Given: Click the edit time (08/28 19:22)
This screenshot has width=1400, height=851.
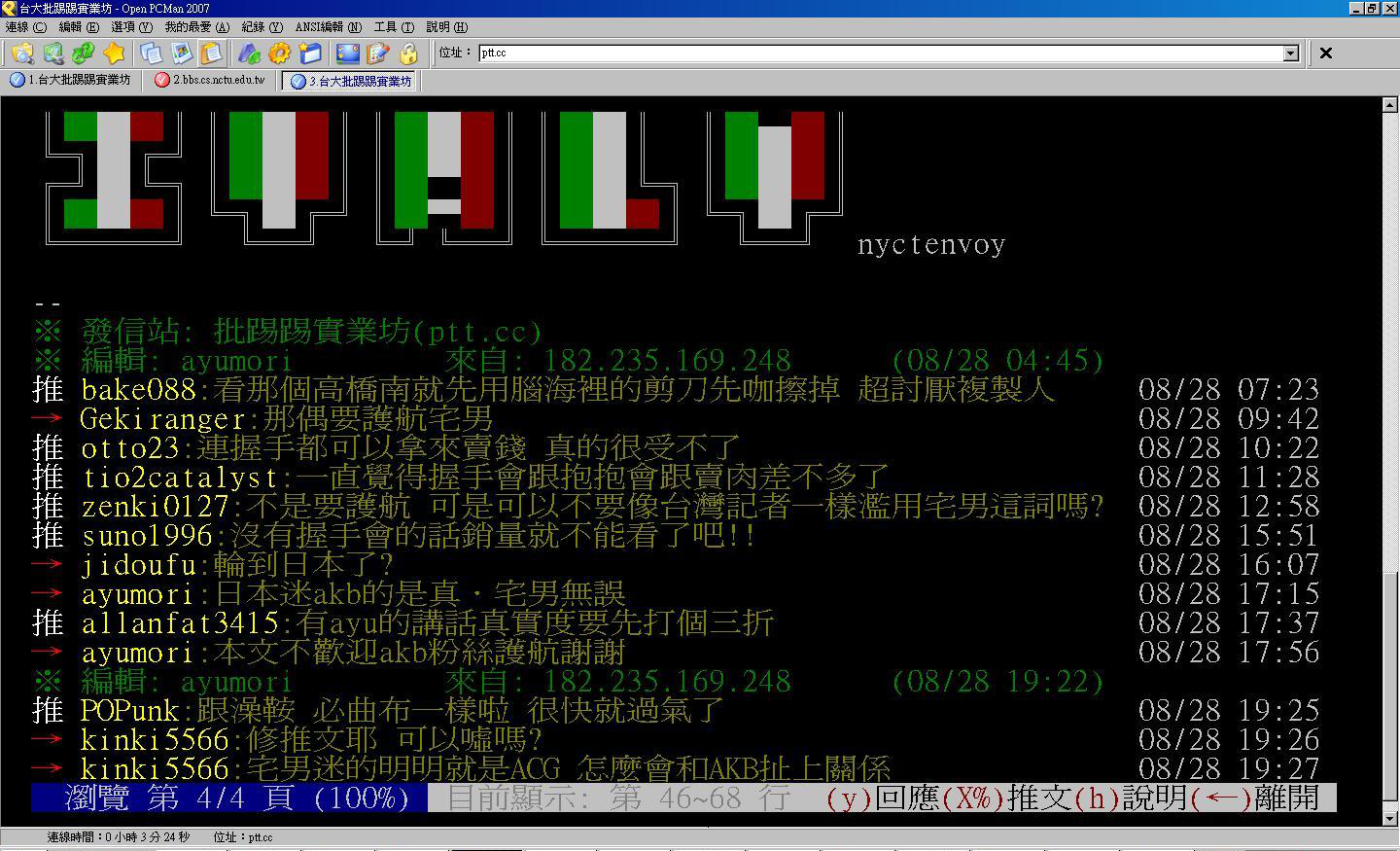Looking at the screenshot, I should (x=997, y=682).
